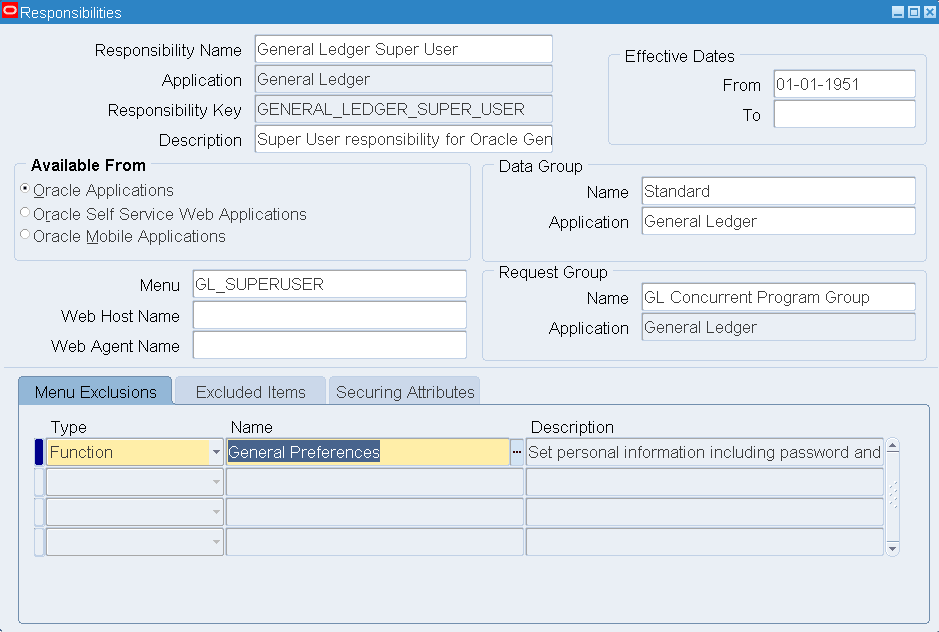Click the Web Host Name field
The width and height of the screenshot is (939, 632).
pyautogui.click(x=328, y=315)
